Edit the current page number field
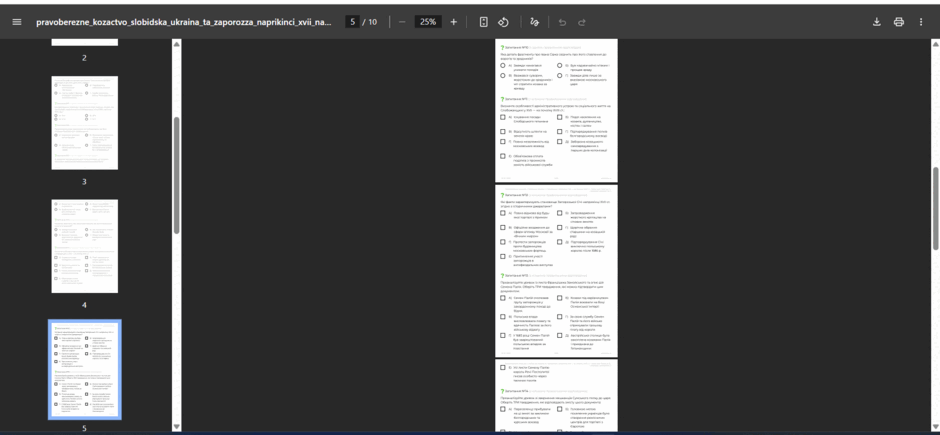This screenshot has height=435, width=940. tap(352, 22)
